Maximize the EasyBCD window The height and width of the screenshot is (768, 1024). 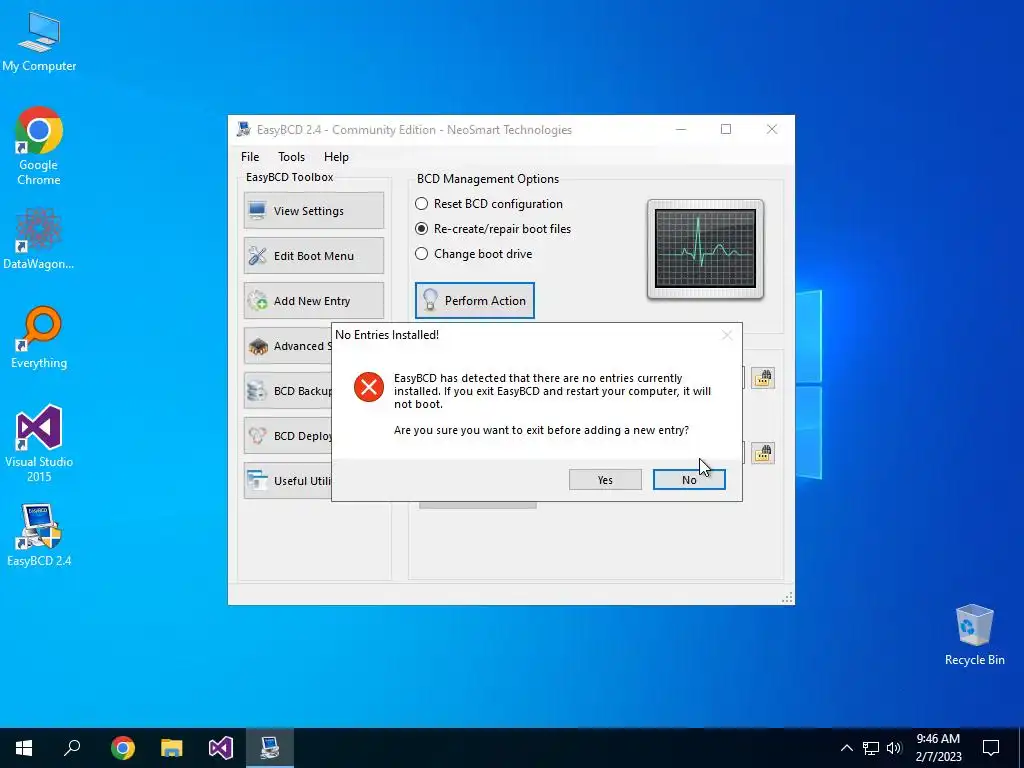pyautogui.click(x=726, y=129)
